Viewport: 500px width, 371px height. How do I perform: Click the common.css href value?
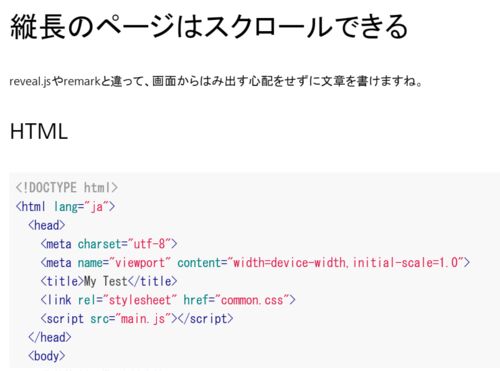click(252, 300)
